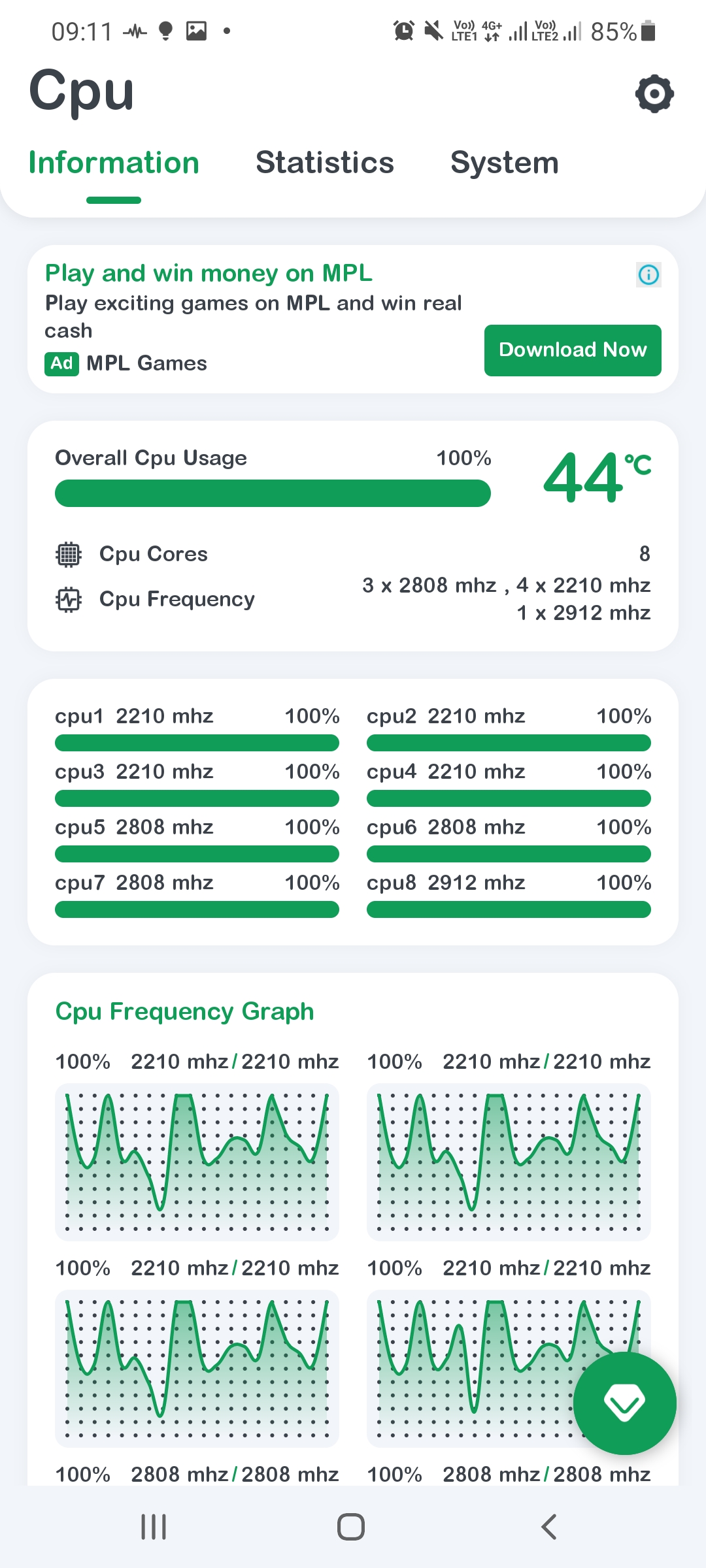706x1568 pixels.
Task: Tap the Overall Cpu Usage progress bar
Action: click(273, 493)
